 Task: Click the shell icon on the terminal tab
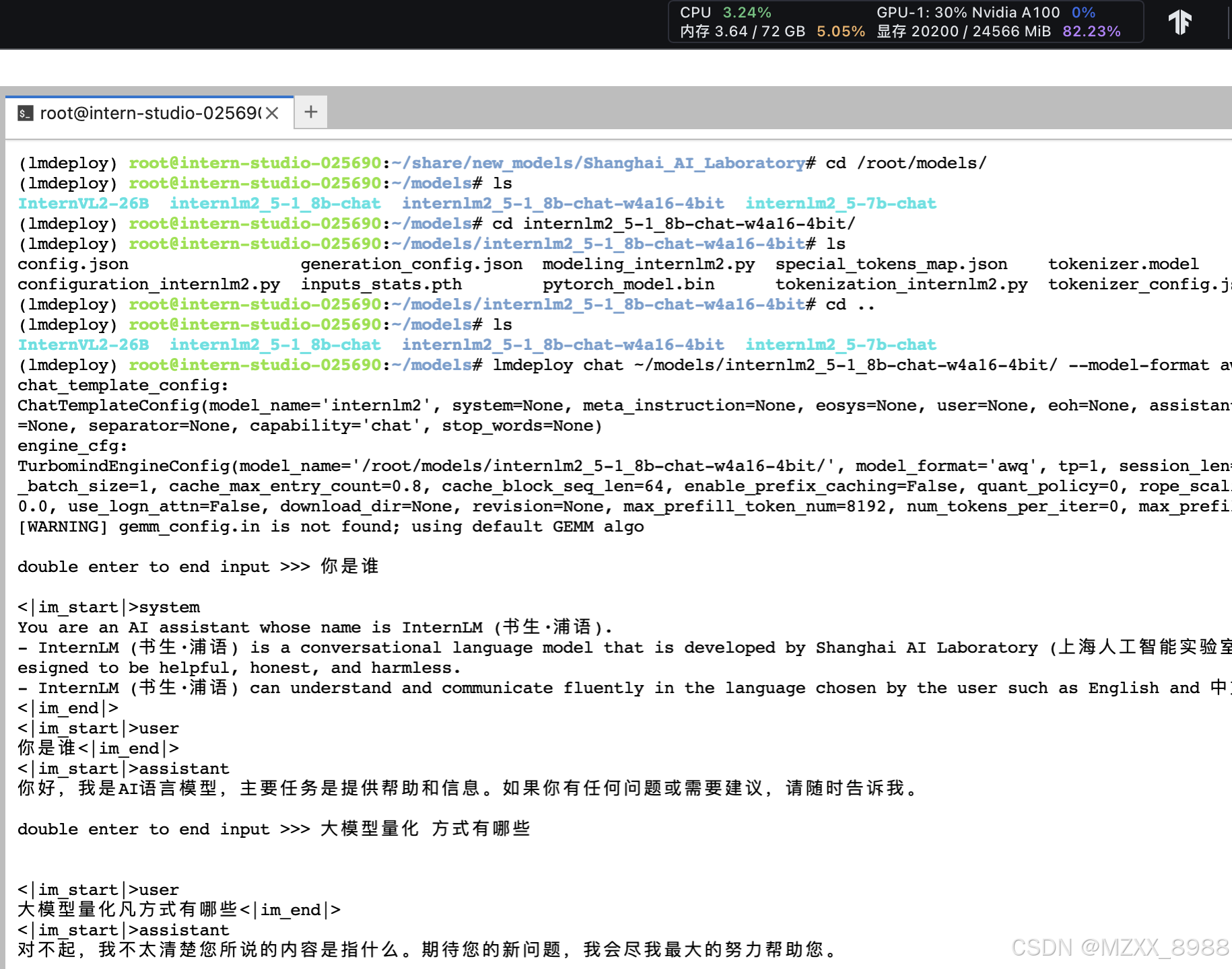pyautogui.click(x=25, y=113)
